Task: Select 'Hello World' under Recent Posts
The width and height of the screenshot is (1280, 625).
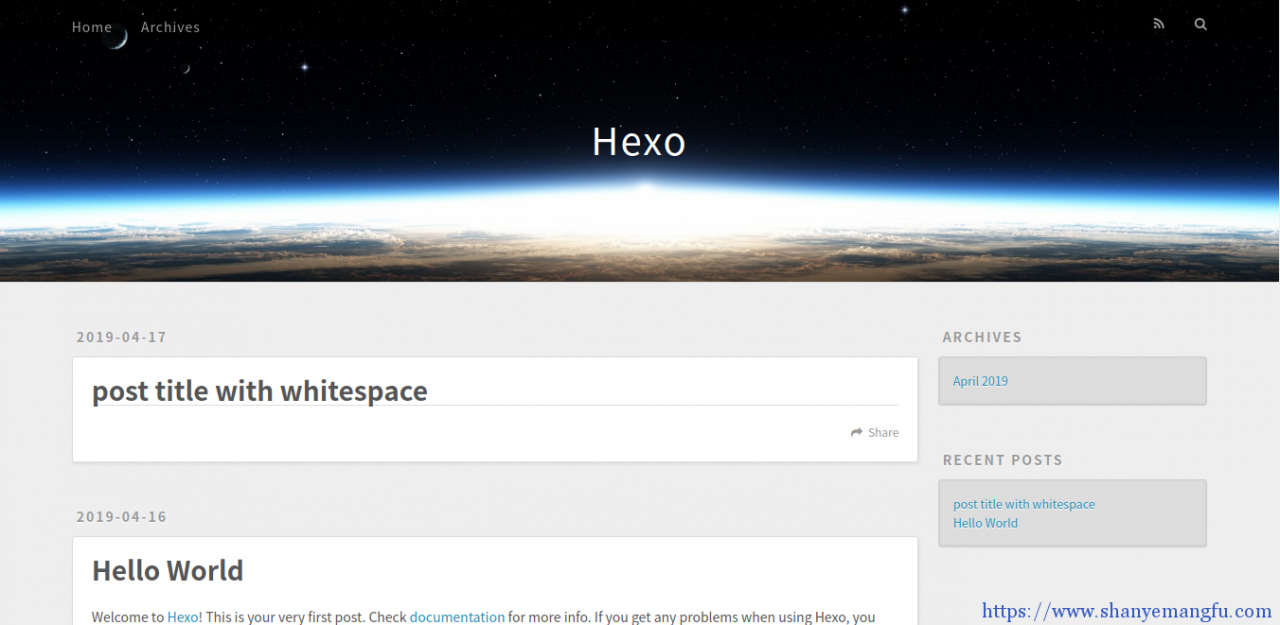Action: click(985, 523)
